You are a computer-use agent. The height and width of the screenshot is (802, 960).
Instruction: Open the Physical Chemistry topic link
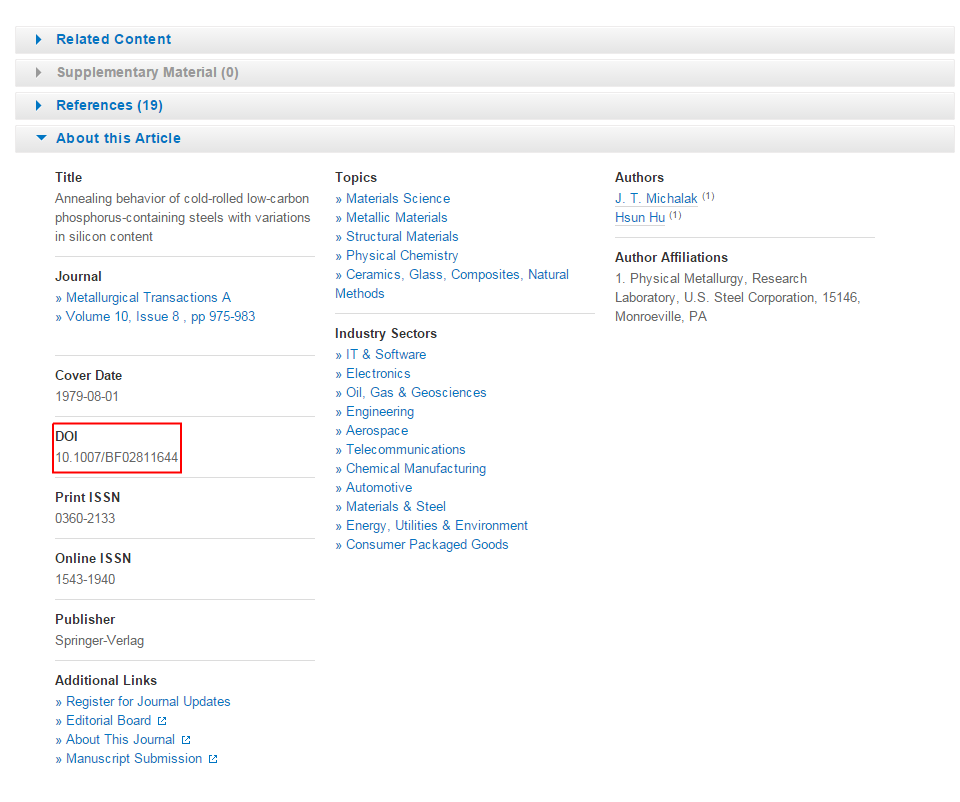click(x=402, y=255)
